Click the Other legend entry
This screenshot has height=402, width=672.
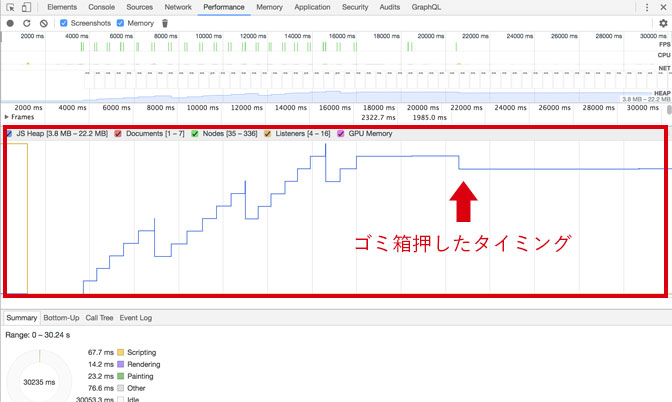pos(136,388)
